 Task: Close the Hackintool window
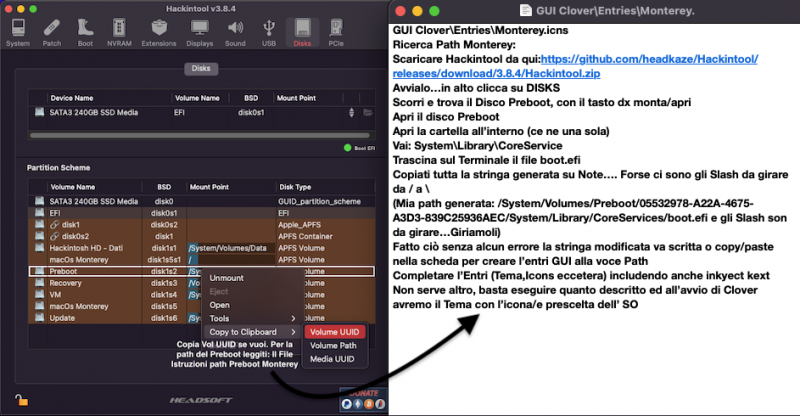click(8, 9)
